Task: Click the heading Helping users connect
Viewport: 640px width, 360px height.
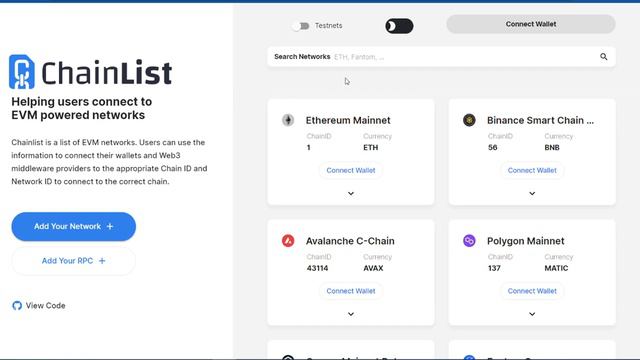Action: [x=82, y=108]
